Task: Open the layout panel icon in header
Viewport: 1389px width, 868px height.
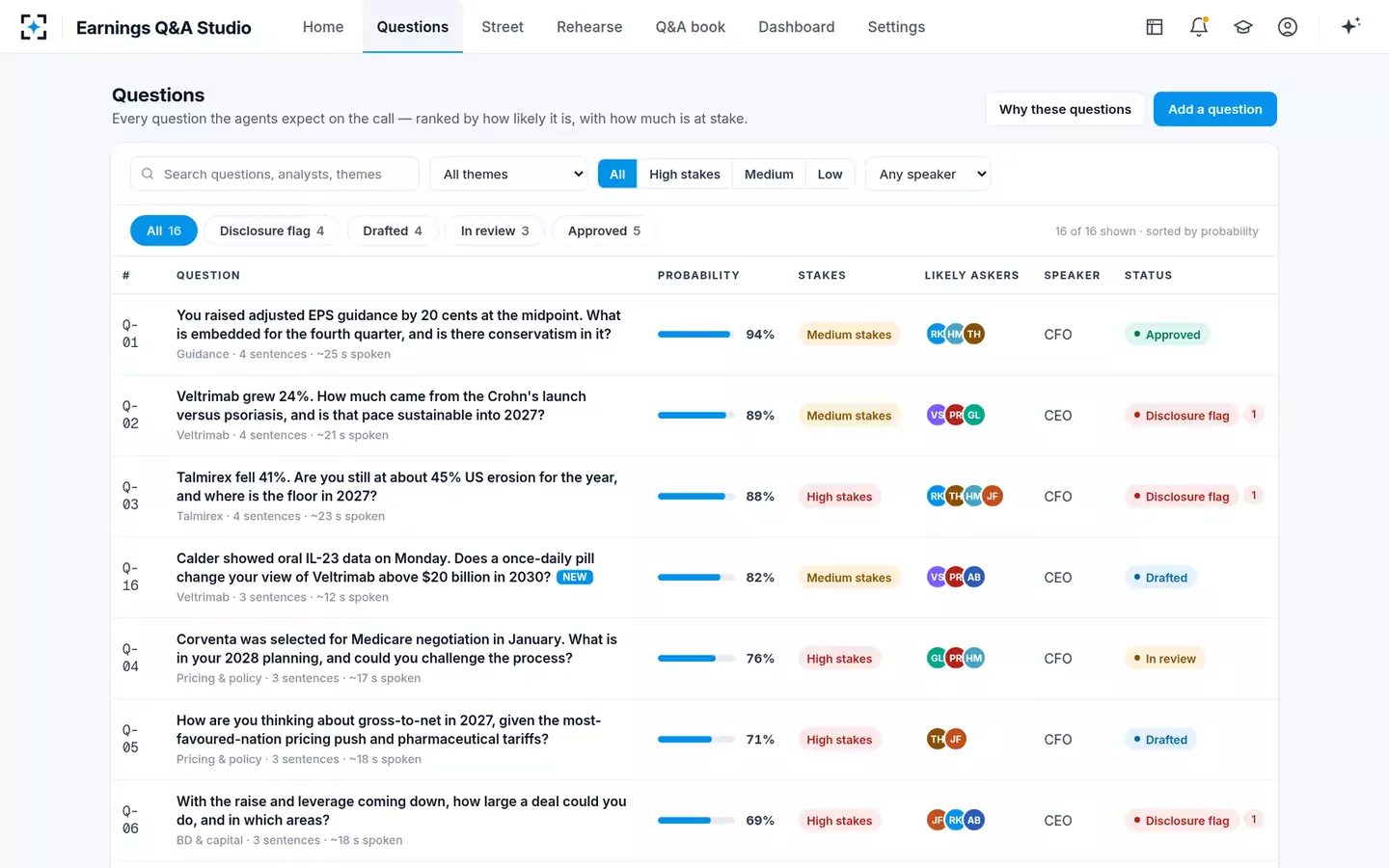Action: click(x=1155, y=27)
